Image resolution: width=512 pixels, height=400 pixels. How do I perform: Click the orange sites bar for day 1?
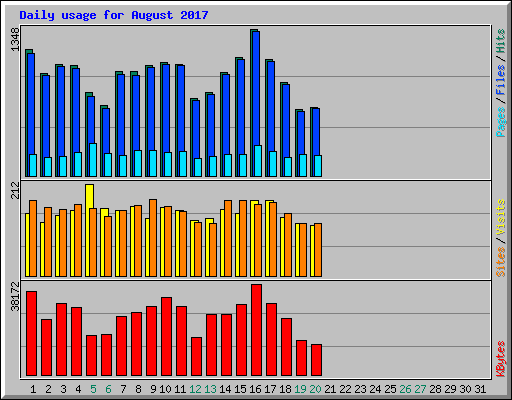33,239
